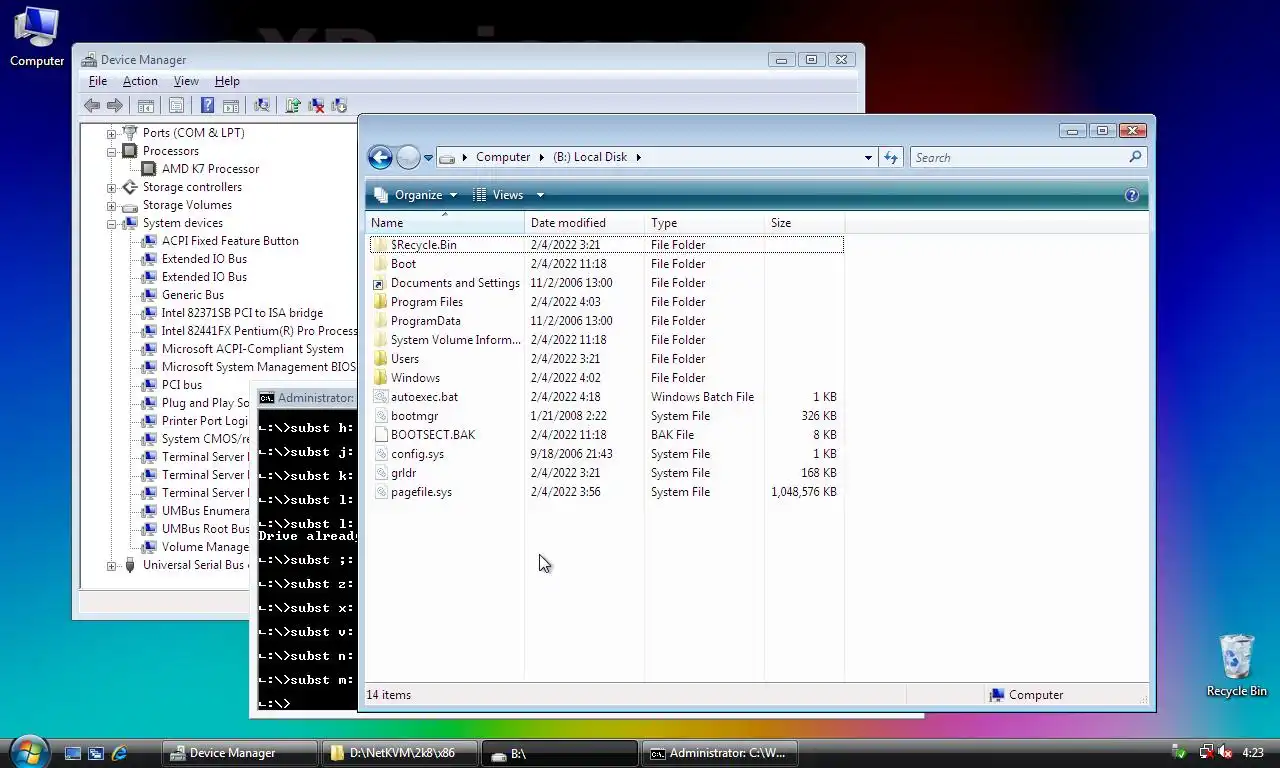The height and width of the screenshot is (768, 1280).
Task: Sort by Size column header
Action: point(805,223)
